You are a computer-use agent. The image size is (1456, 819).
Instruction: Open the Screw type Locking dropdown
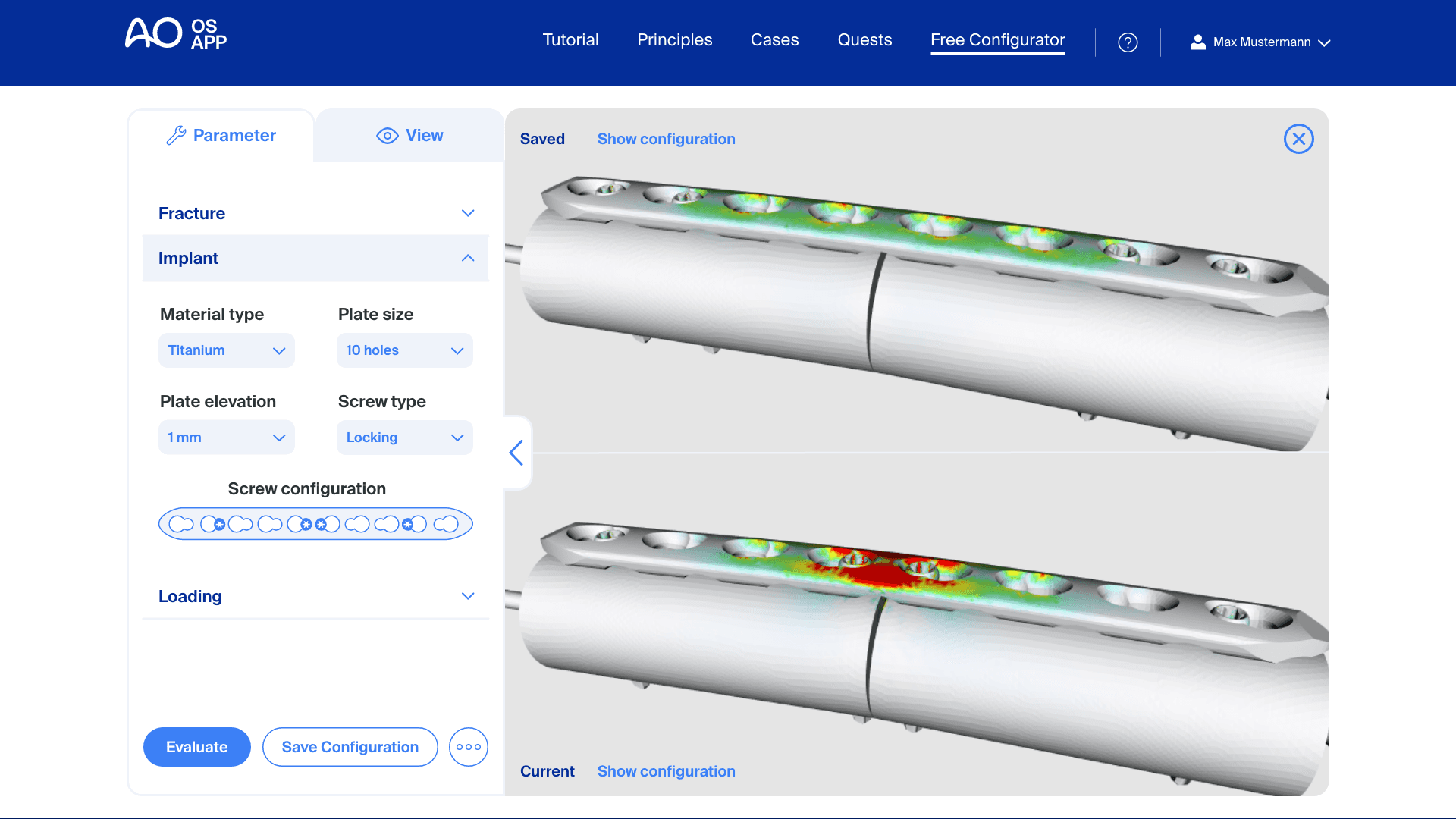click(404, 438)
